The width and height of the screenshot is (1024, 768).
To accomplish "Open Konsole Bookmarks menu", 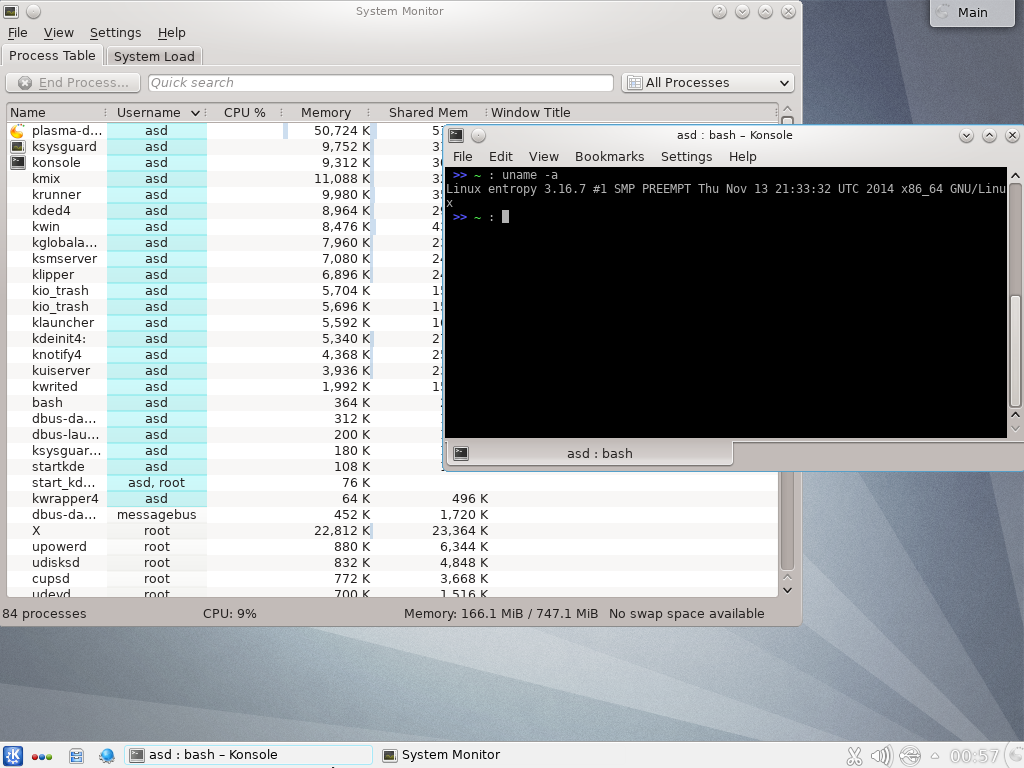I will [609, 157].
